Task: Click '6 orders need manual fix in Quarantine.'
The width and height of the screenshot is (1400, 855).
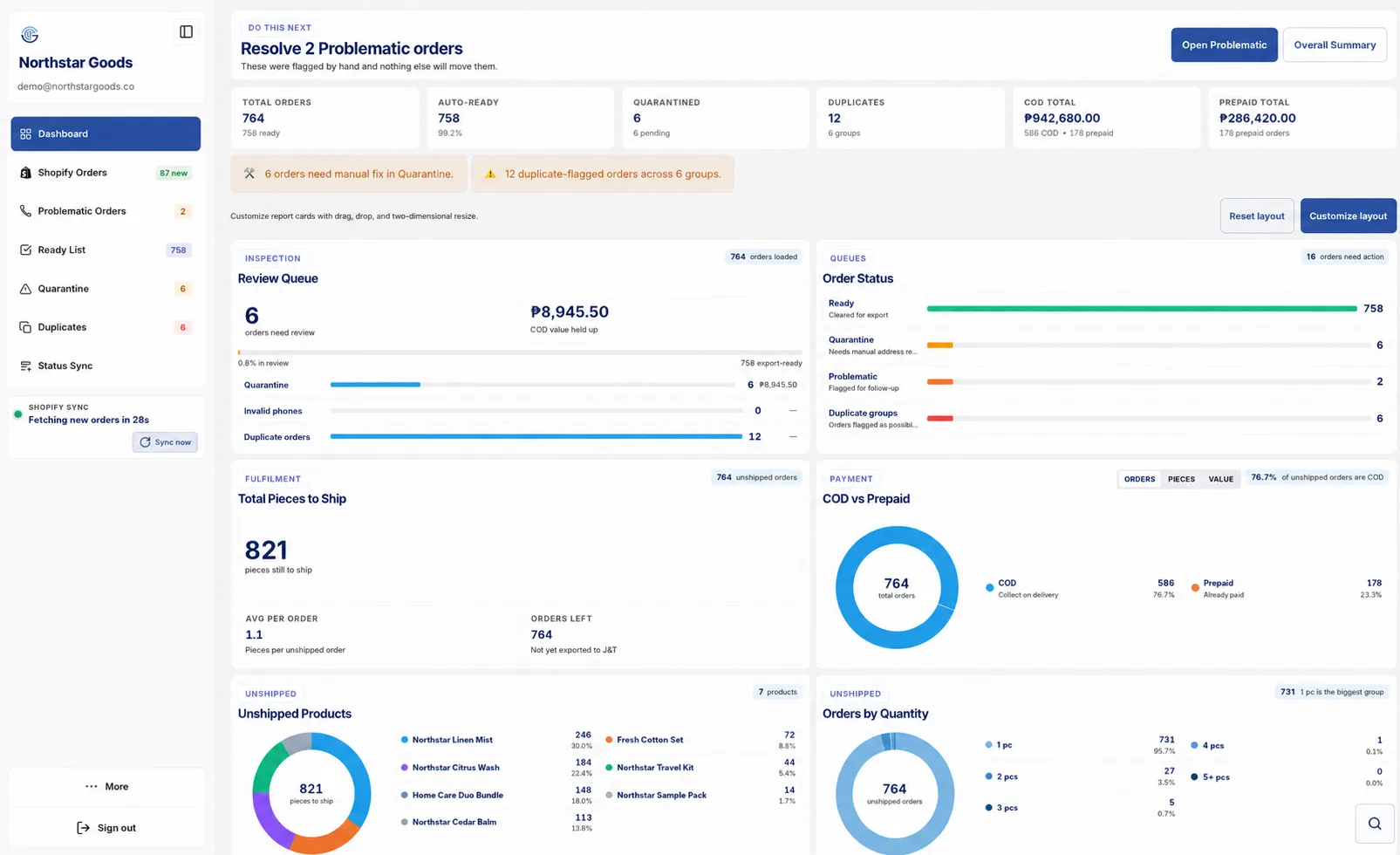Action: (x=359, y=174)
